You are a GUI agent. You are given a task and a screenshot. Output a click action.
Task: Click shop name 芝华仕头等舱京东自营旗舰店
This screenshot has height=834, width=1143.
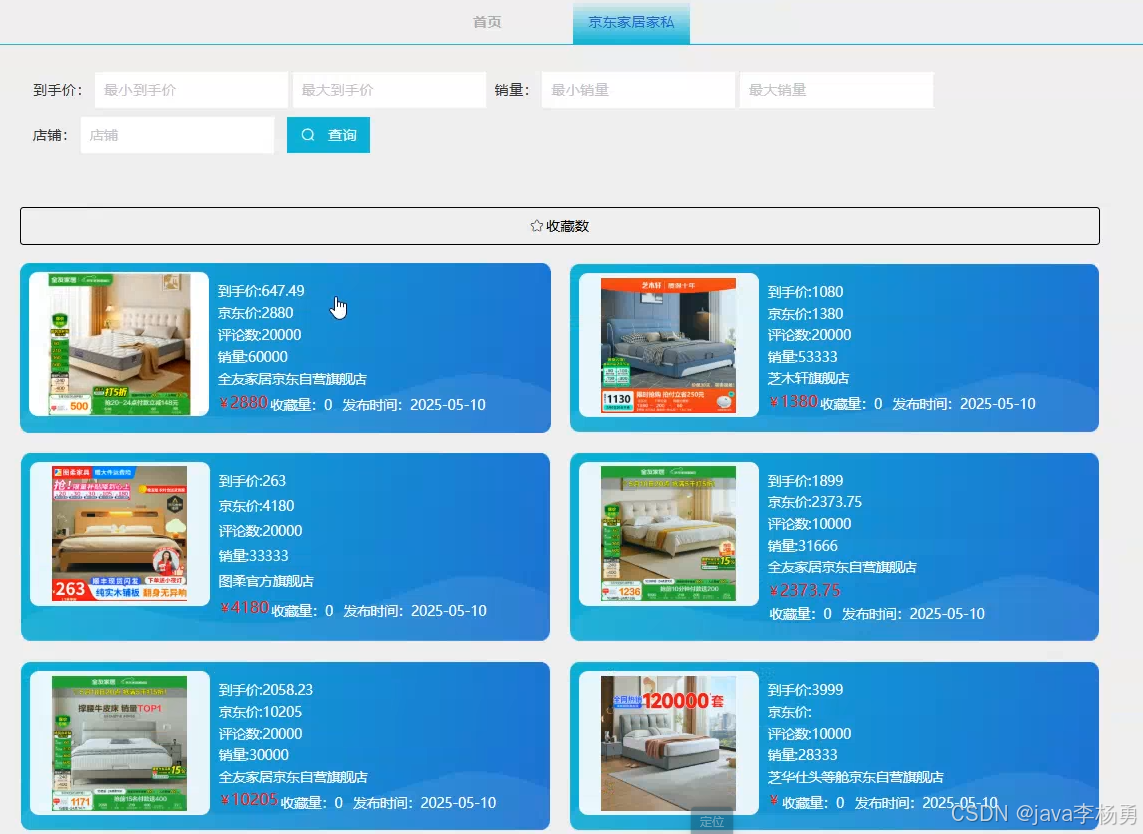[856, 777]
